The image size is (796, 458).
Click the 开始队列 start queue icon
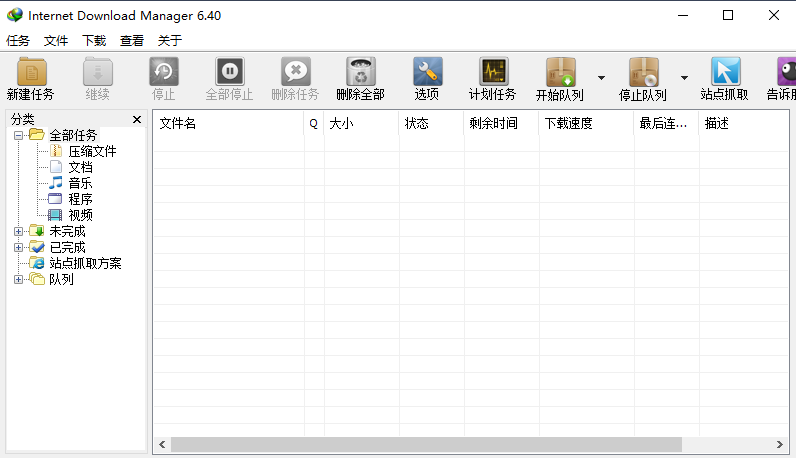coord(560,72)
